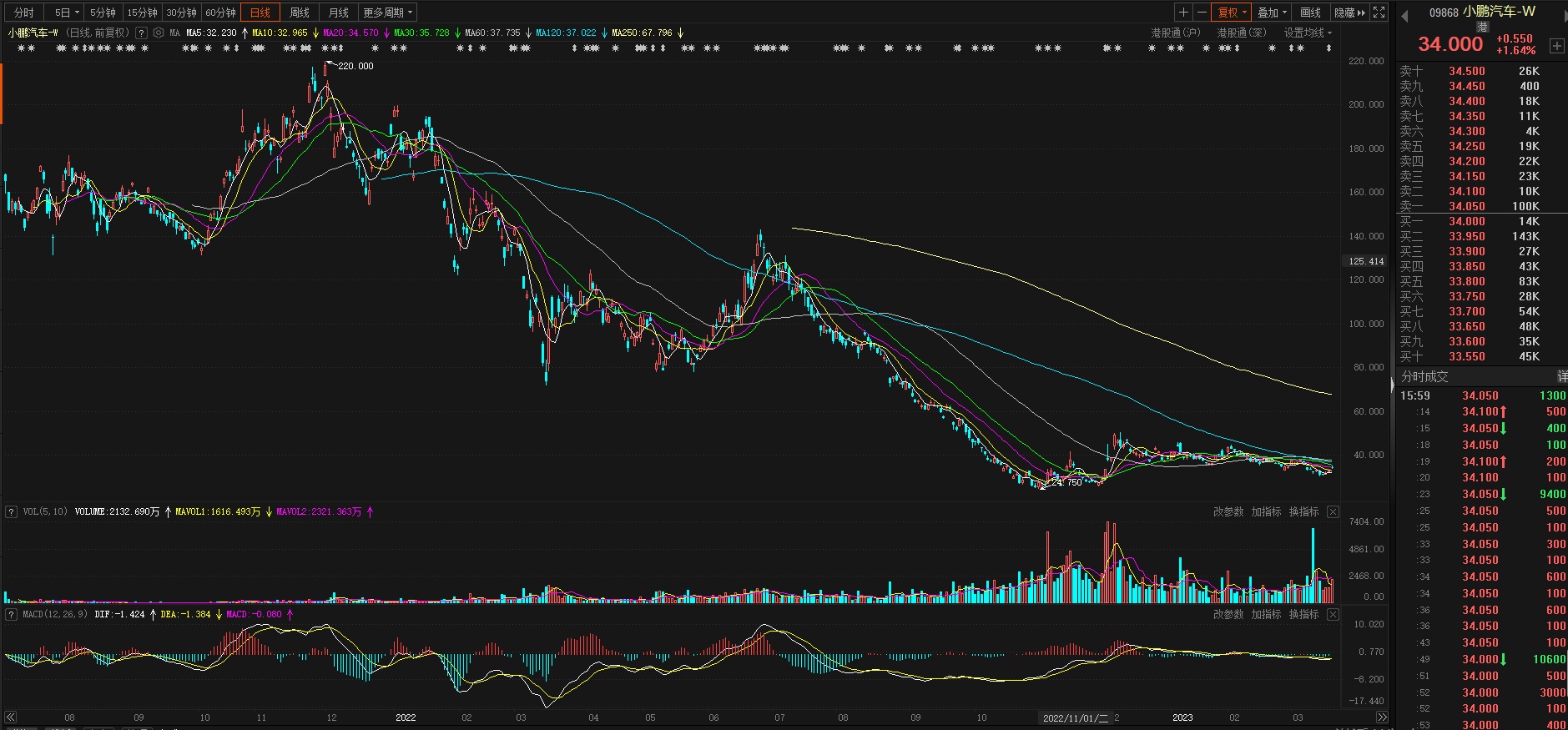The image size is (1568, 730).
Task: Add stock to watchlist plus icon
Action: 1557,46
